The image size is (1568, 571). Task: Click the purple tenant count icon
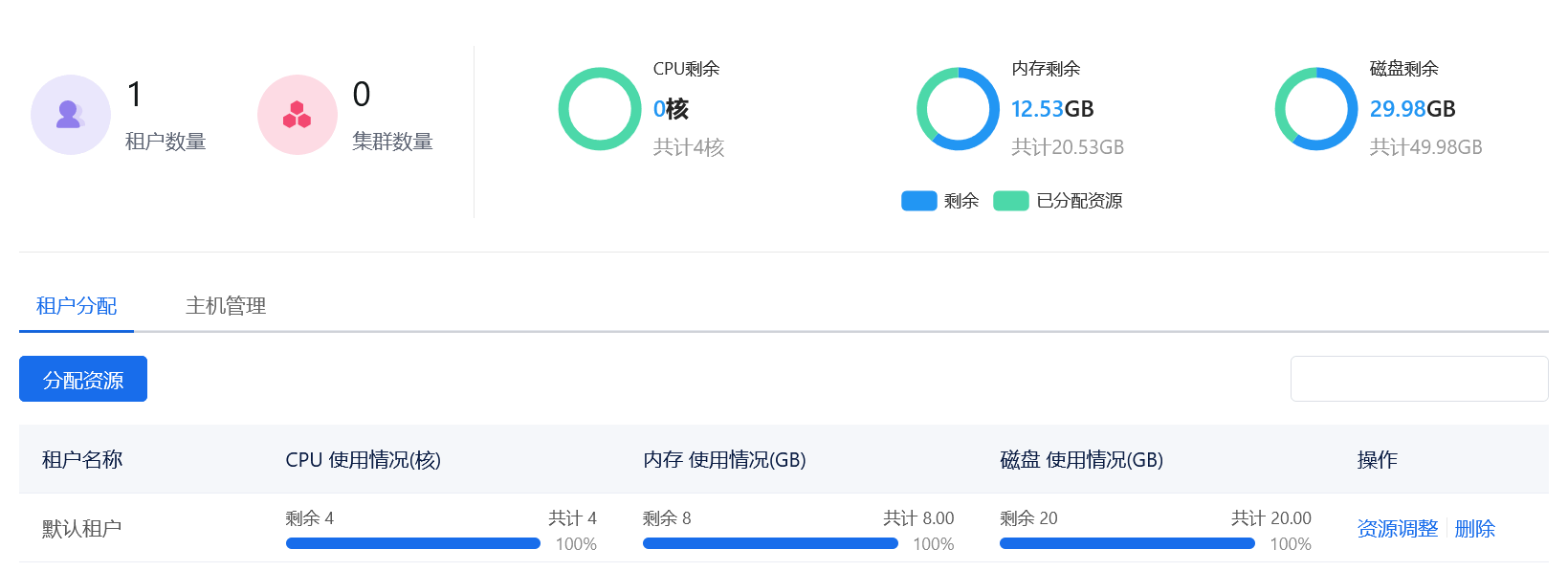[x=71, y=115]
